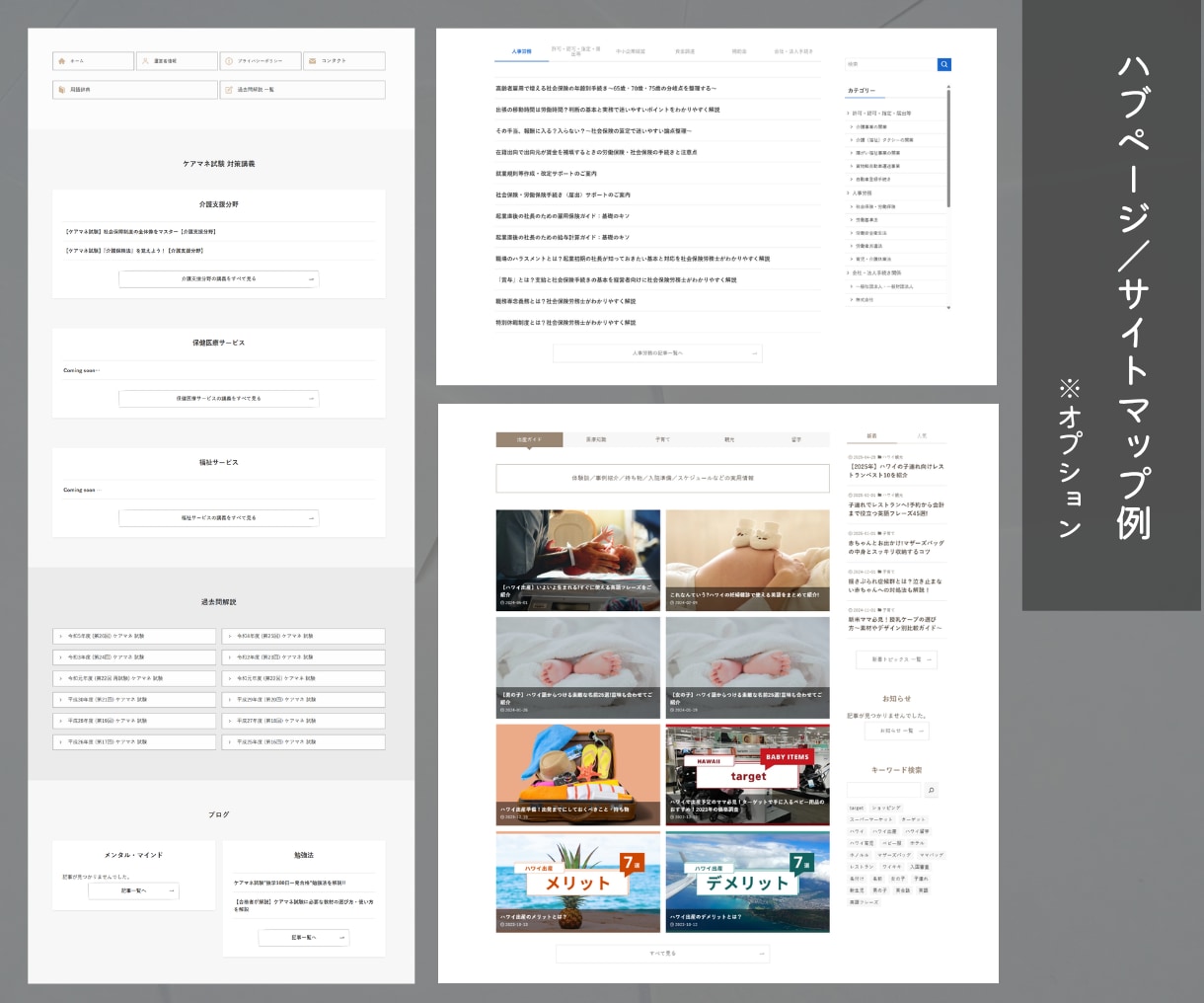Expand 許可・認可・指定・届出等 category

(x=881, y=114)
